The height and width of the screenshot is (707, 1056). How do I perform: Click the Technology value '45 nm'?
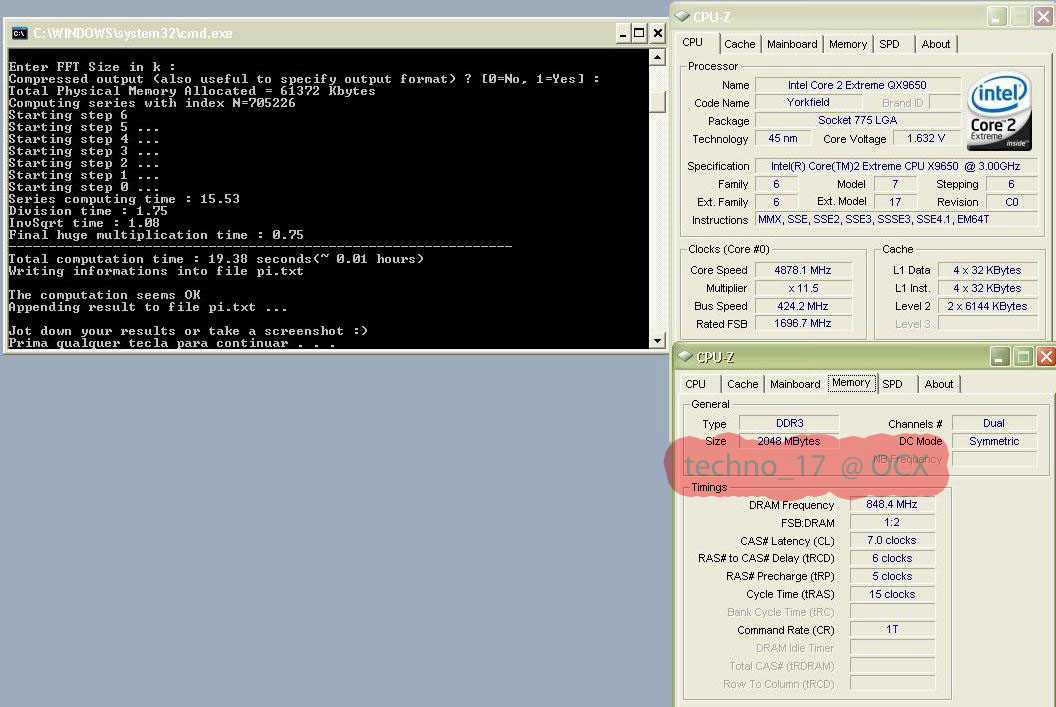click(x=783, y=138)
